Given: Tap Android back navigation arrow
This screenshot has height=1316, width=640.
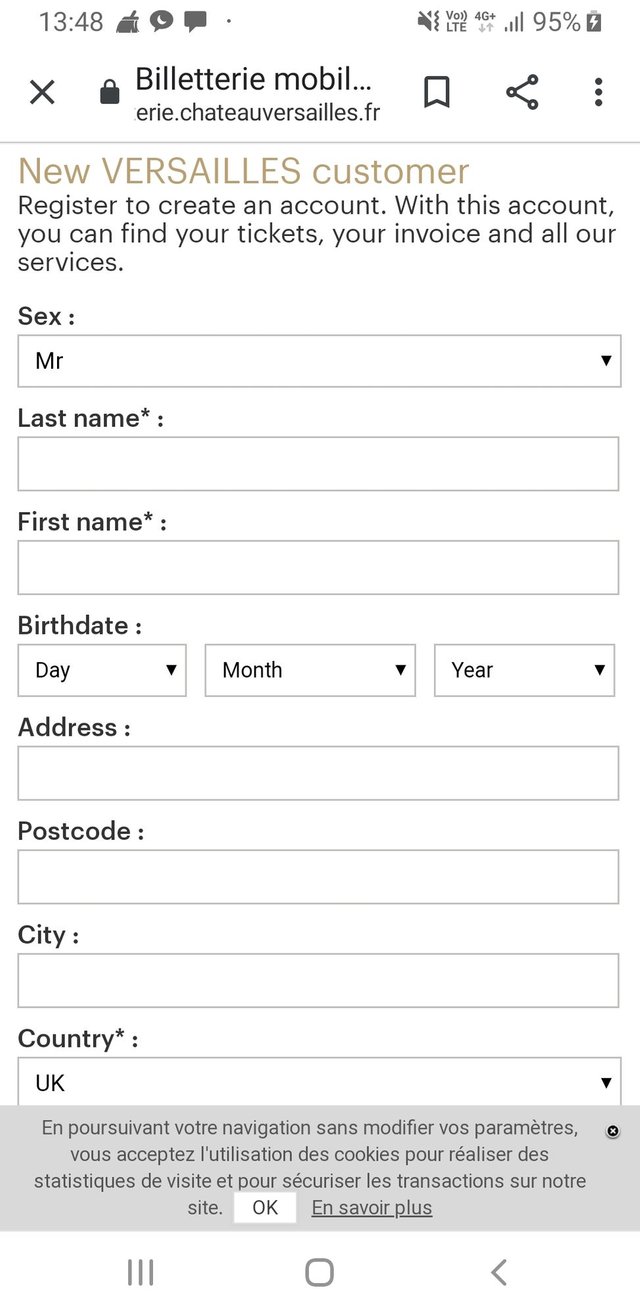Looking at the screenshot, I should [x=499, y=1272].
